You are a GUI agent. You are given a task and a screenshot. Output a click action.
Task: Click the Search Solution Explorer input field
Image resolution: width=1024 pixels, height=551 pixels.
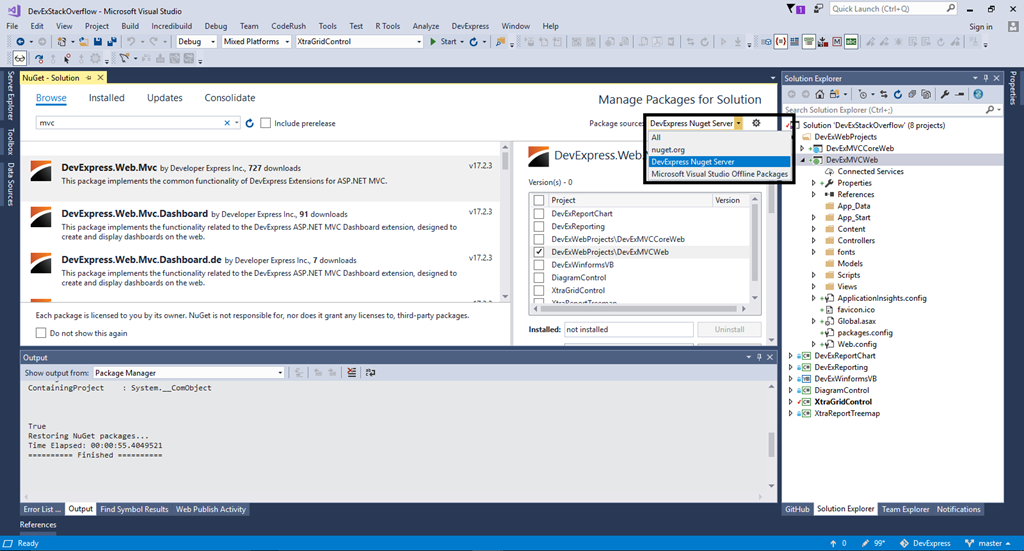(885, 110)
